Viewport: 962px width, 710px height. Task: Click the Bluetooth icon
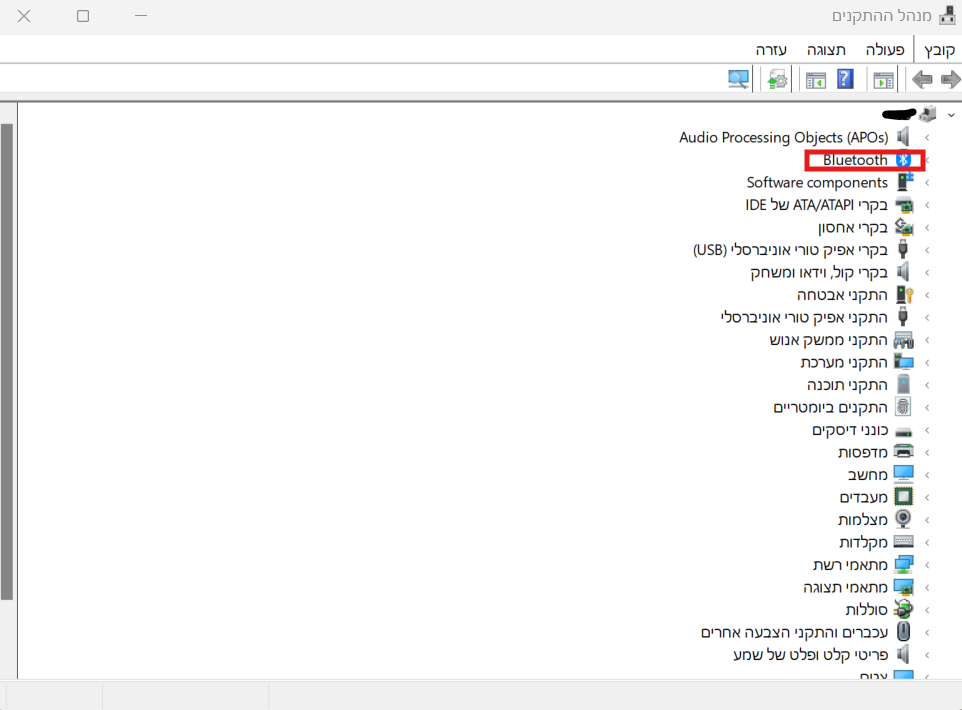pyautogui.click(x=903, y=160)
